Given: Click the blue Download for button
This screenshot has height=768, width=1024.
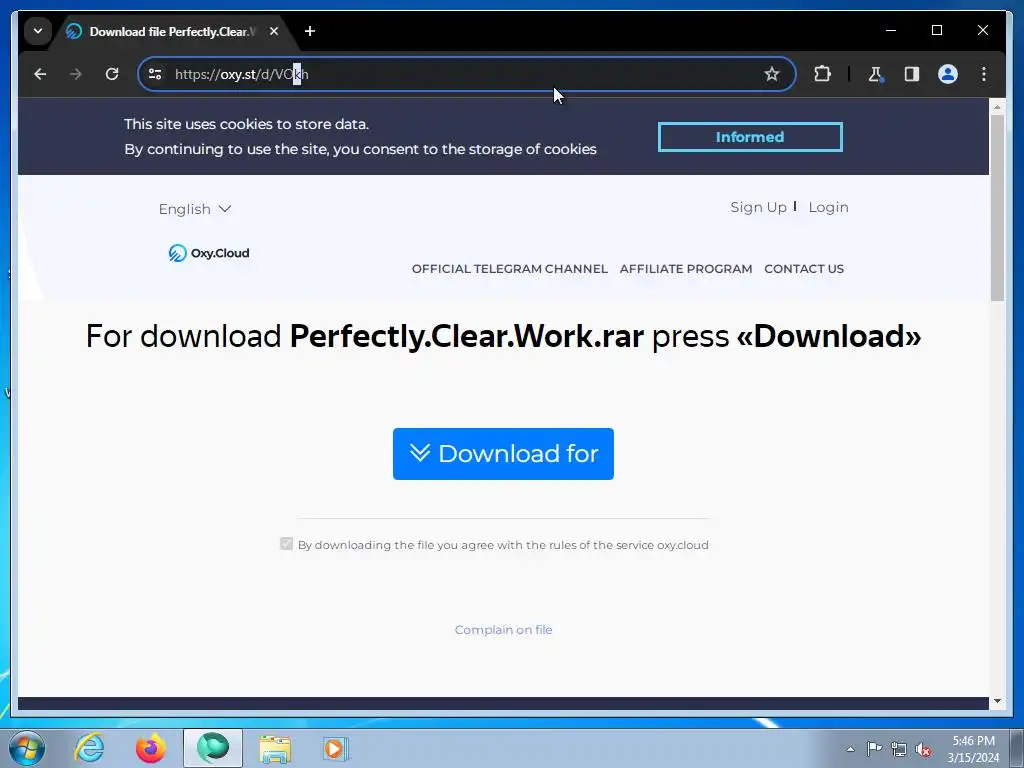Looking at the screenshot, I should [503, 454].
